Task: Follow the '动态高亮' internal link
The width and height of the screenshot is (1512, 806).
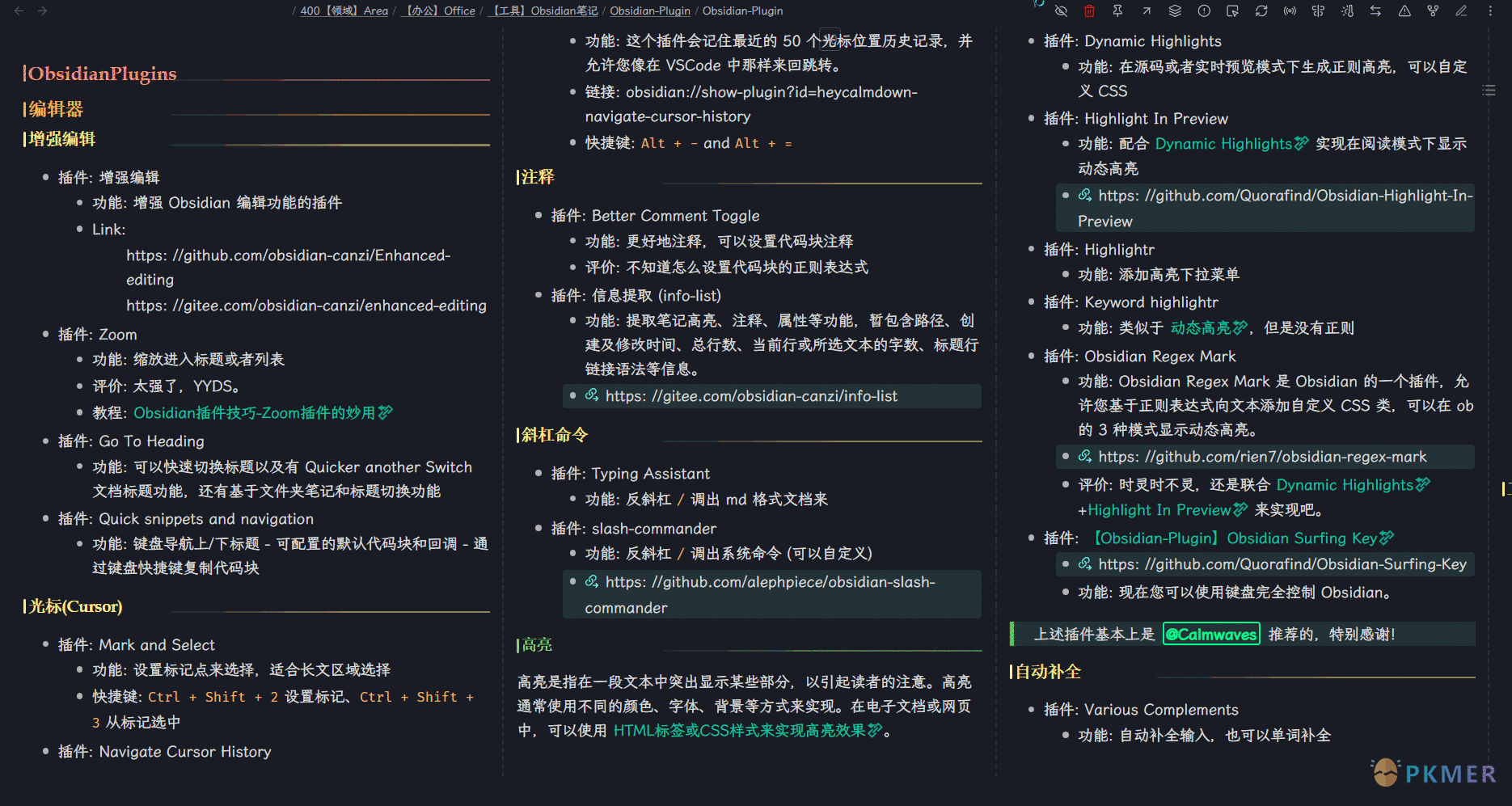Action: (1209, 328)
